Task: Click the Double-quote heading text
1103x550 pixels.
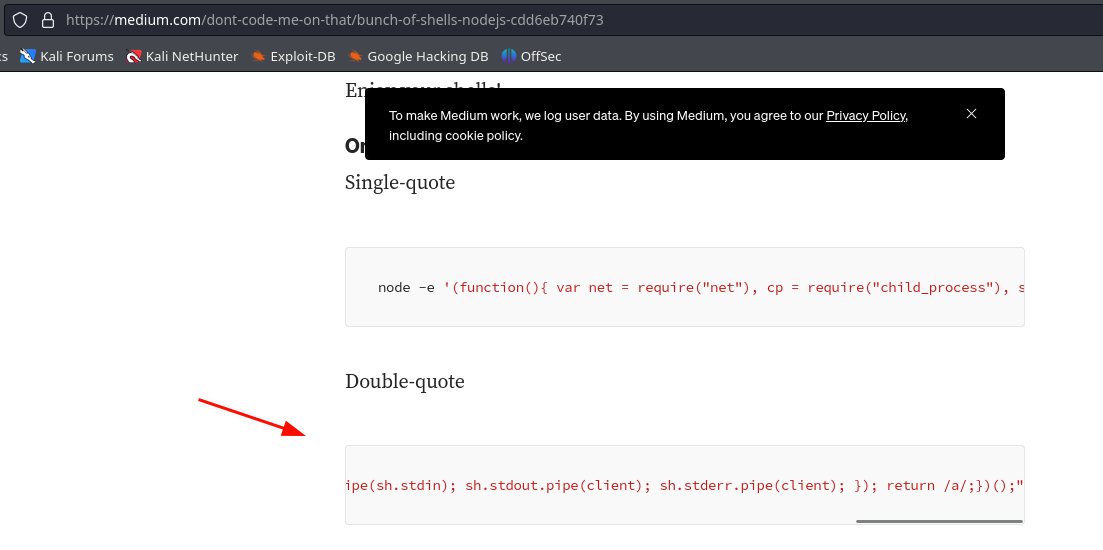Action: pos(404,382)
